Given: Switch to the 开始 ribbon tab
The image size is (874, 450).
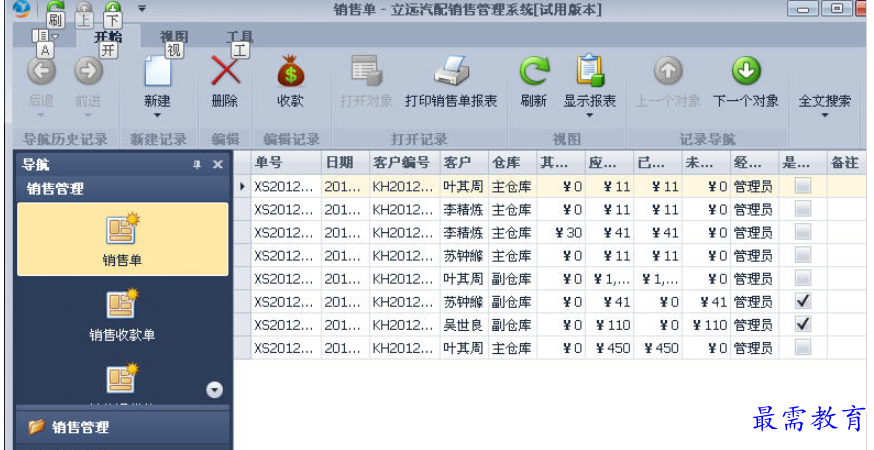Looking at the screenshot, I should pyautogui.click(x=108, y=37).
